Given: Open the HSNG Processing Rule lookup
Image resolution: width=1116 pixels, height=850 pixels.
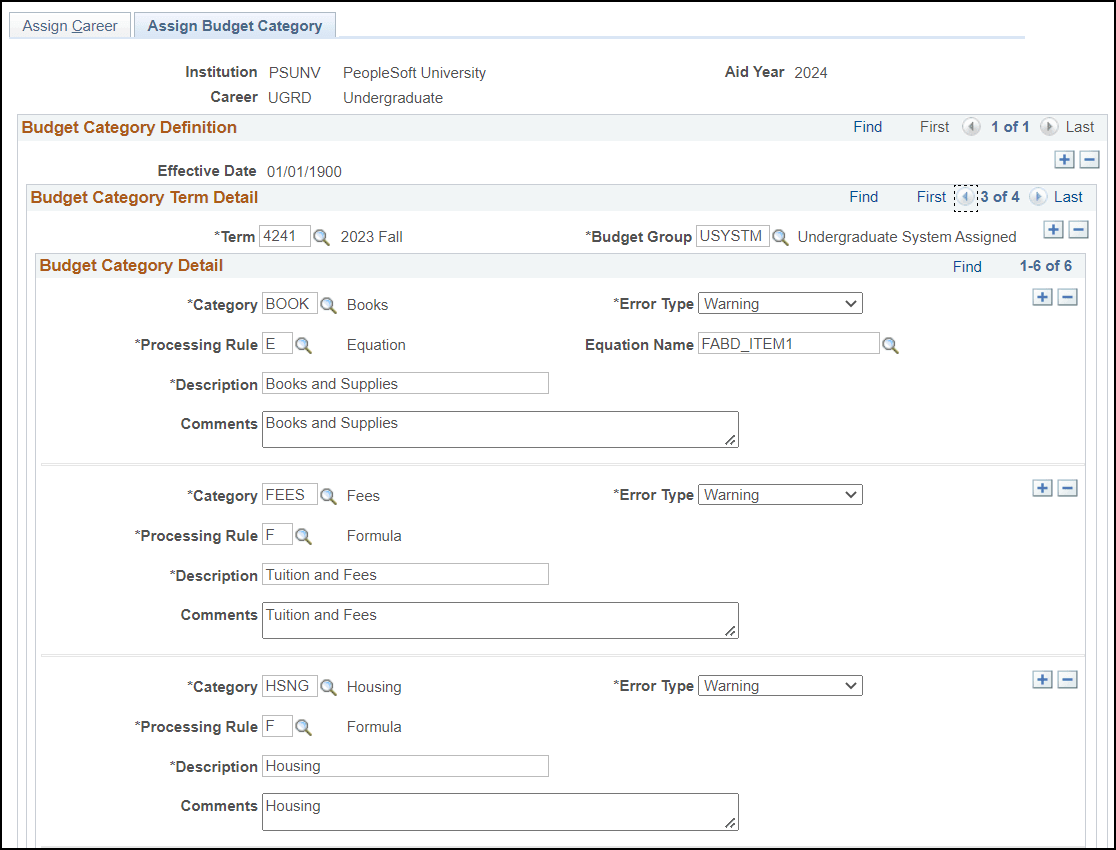Looking at the screenshot, I should [x=306, y=726].
